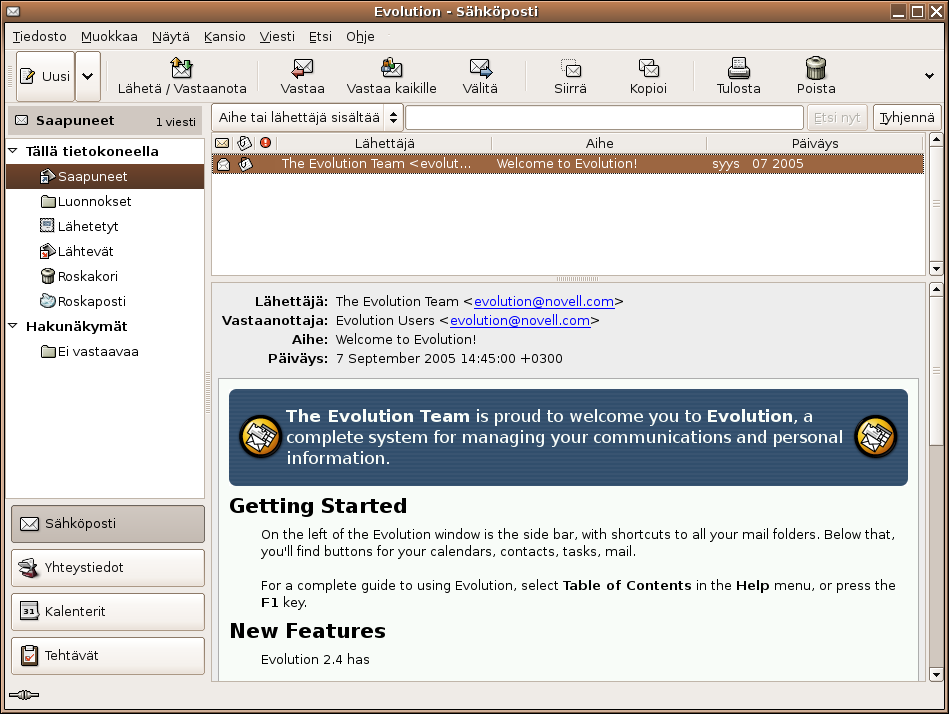
Task: Open the dropdown arrow next to Uusi
Action: pyautogui.click(x=88, y=76)
